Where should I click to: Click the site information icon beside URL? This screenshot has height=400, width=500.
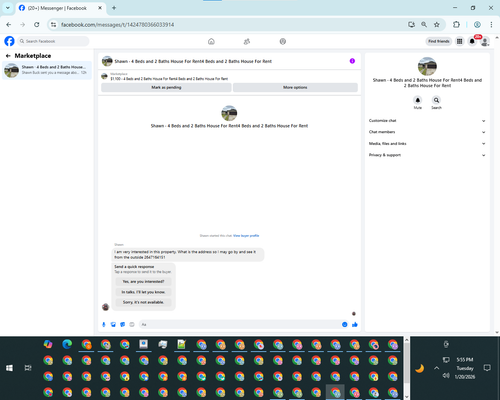(x=53, y=24)
